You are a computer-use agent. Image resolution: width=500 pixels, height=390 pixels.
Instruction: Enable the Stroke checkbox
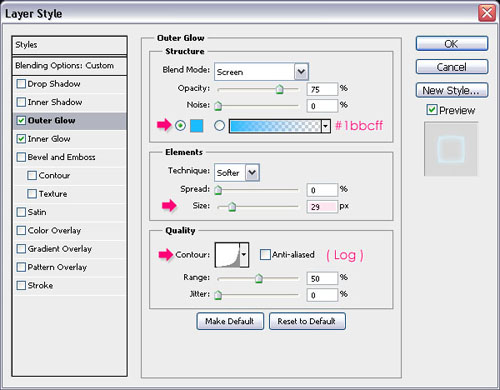pyautogui.click(x=21, y=285)
